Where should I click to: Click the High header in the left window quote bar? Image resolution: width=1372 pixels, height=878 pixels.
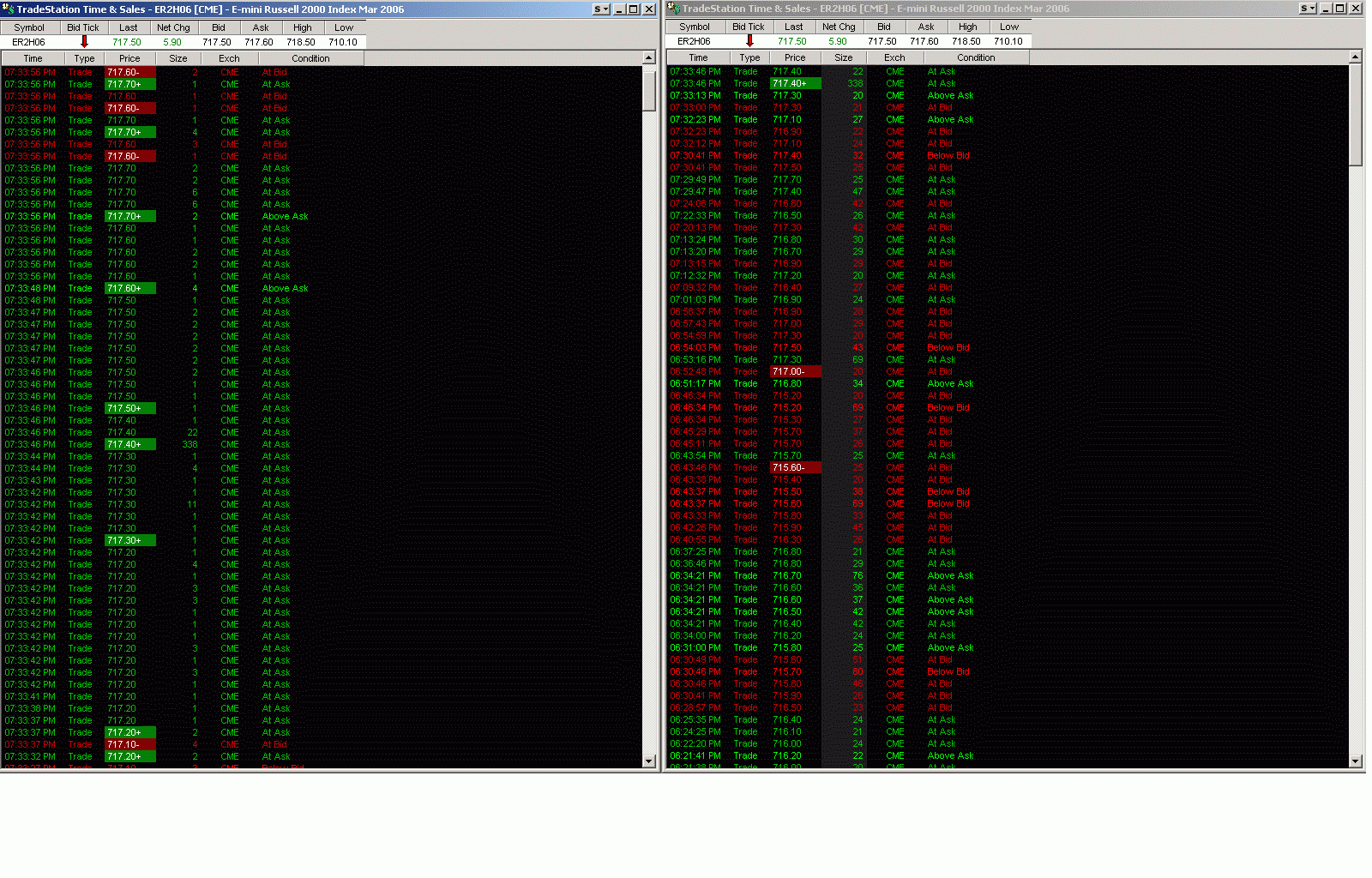coord(303,27)
